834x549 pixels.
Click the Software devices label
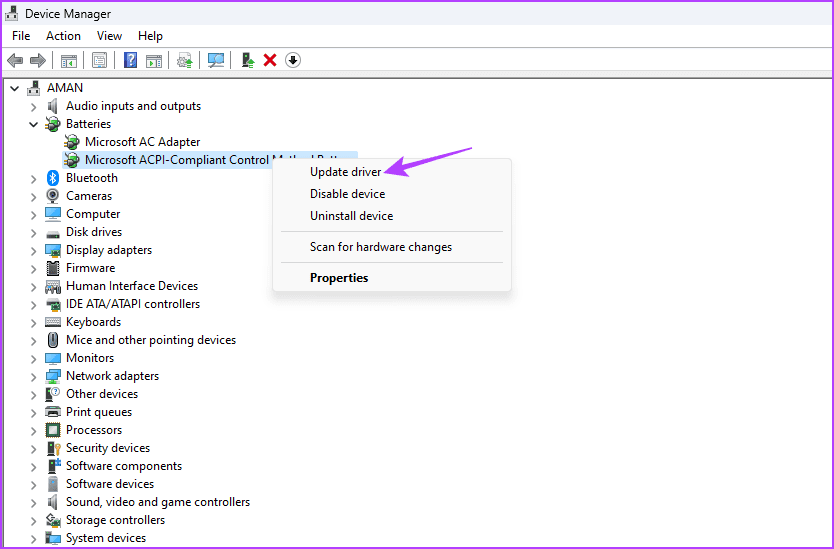[110, 484]
